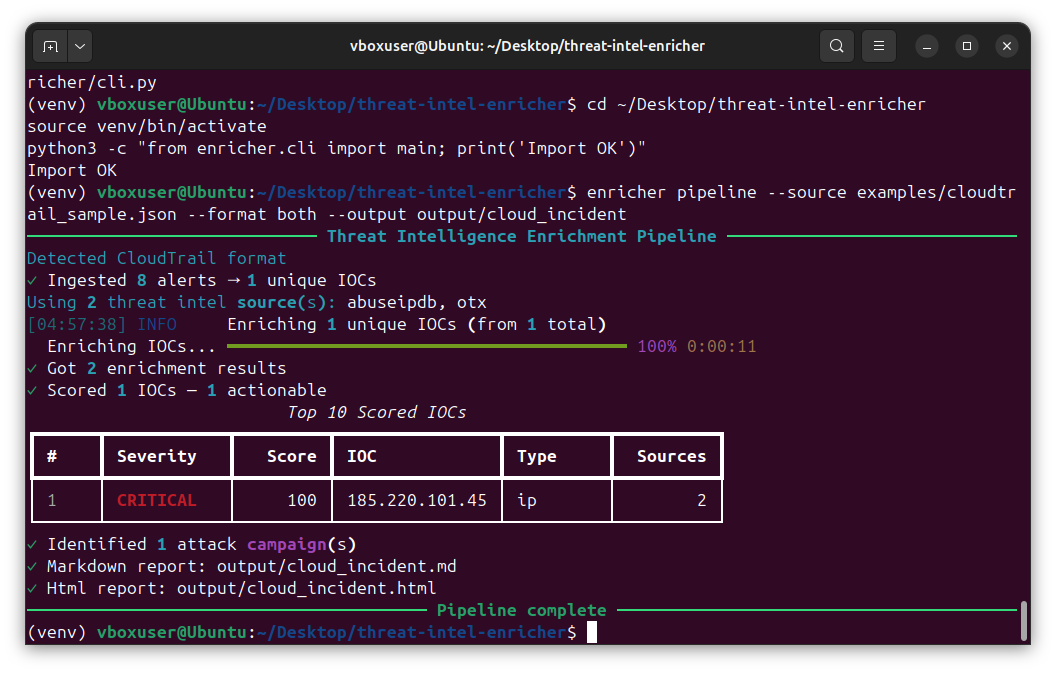
Task: Click the Scored 1 IOCs actionable line
Action: [177, 391]
